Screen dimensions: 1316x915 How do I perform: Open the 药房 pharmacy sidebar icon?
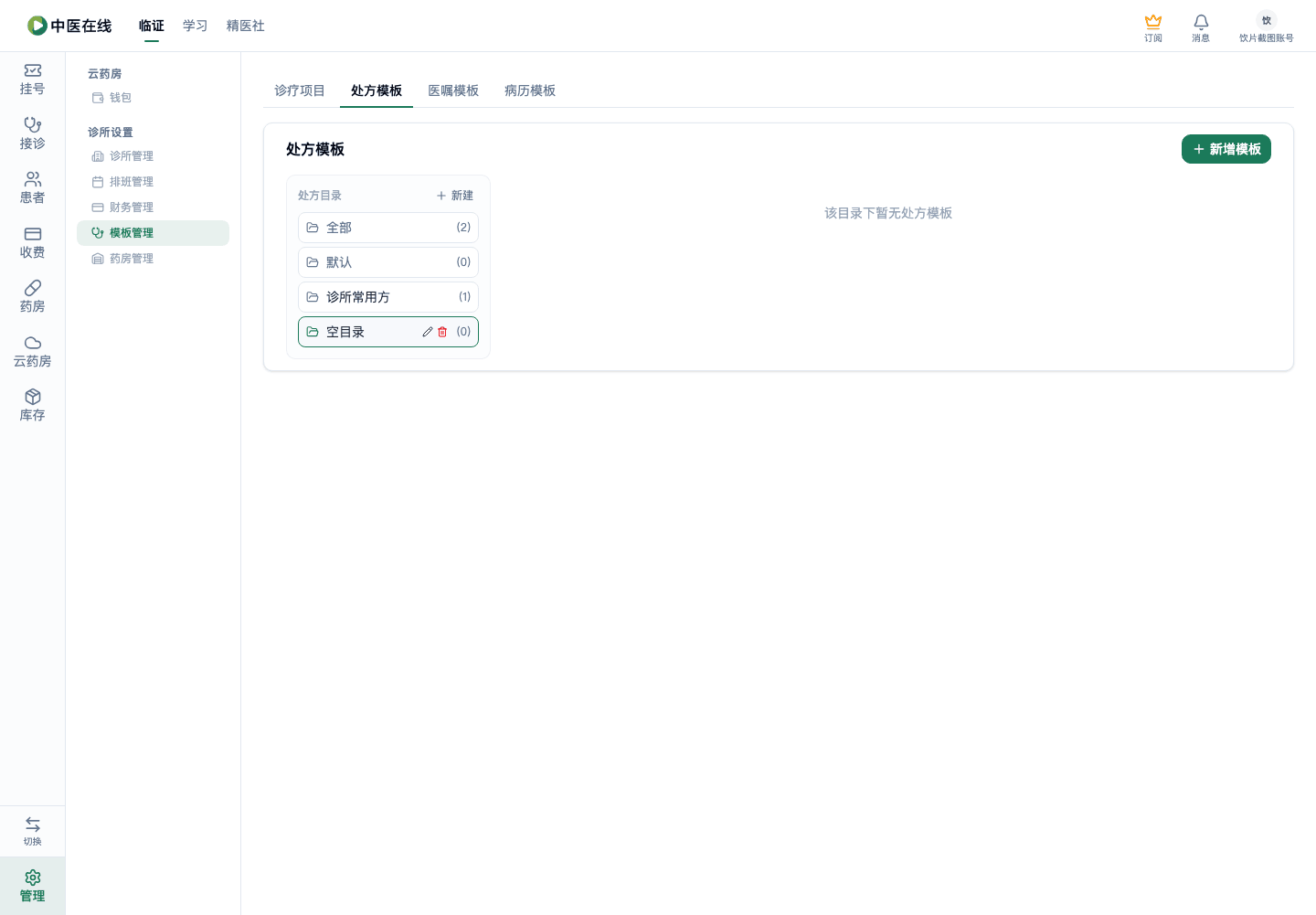(x=32, y=297)
